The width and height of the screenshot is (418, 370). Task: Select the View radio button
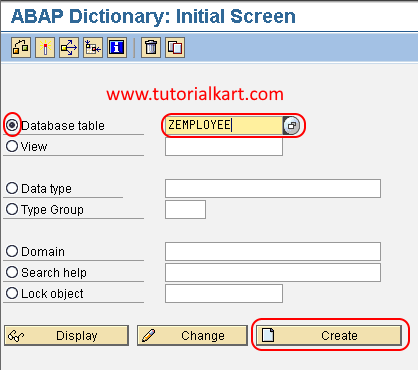[12, 146]
